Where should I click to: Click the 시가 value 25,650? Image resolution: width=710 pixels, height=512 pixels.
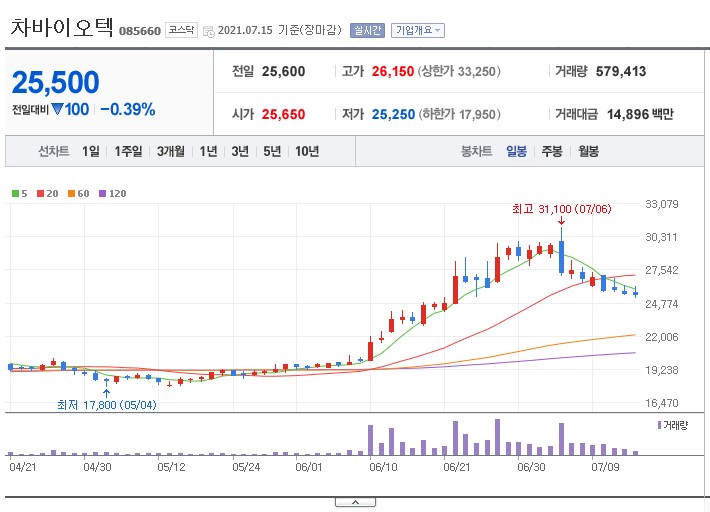point(283,115)
